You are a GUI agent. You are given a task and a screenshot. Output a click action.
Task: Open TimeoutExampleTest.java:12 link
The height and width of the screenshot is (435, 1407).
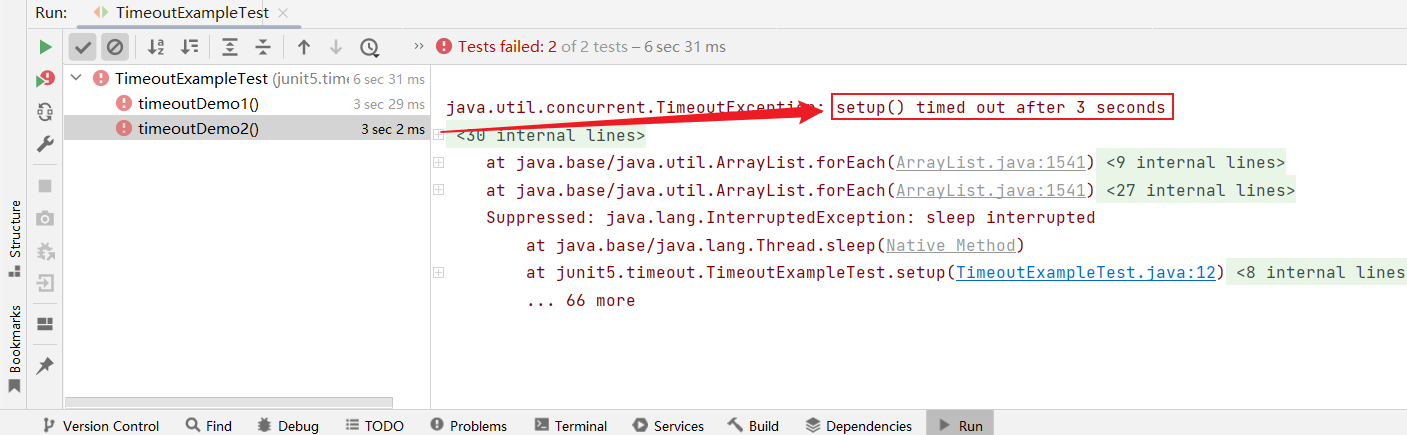1090,273
